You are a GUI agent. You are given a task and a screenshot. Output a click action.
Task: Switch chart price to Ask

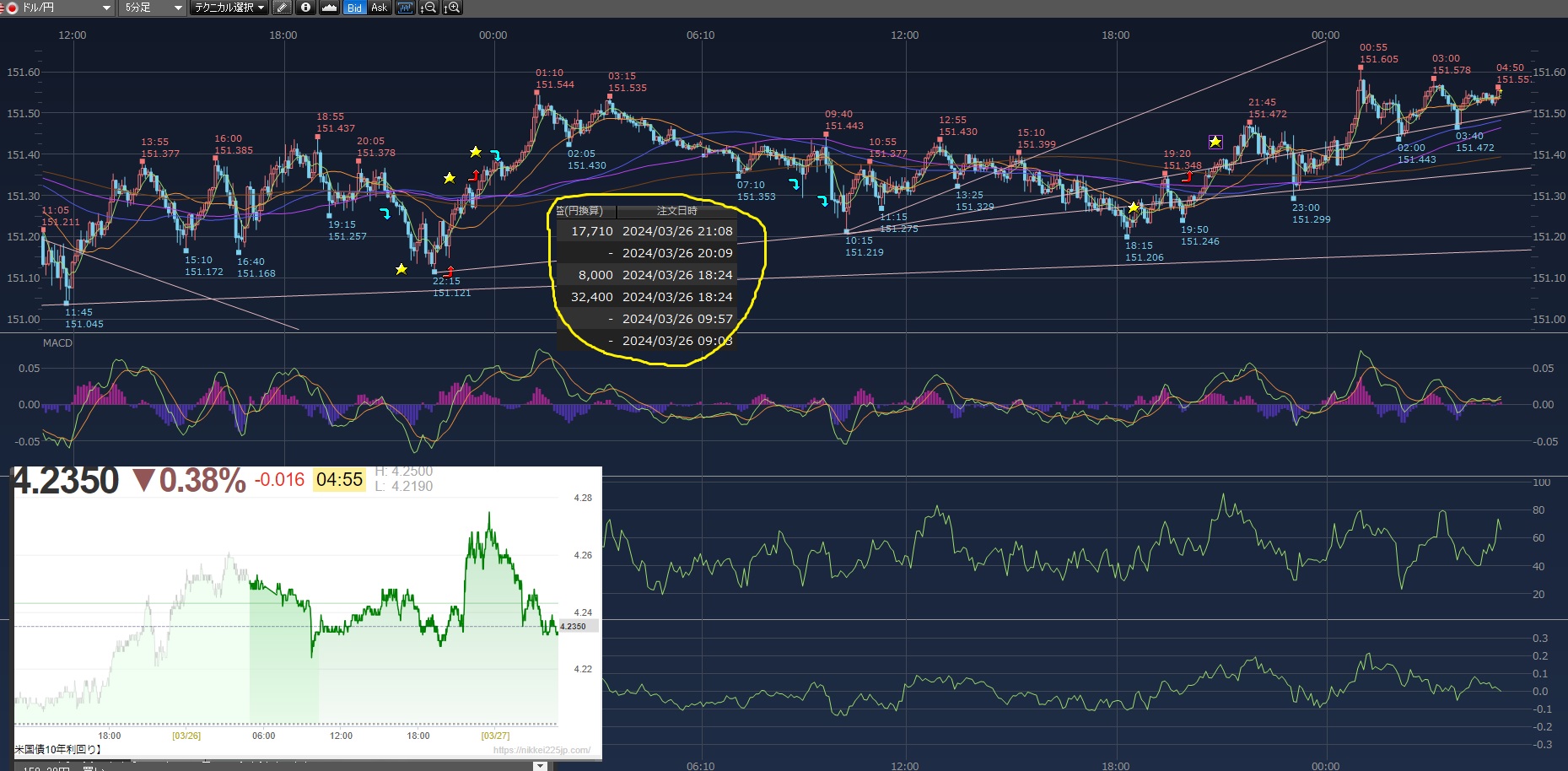[379, 8]
